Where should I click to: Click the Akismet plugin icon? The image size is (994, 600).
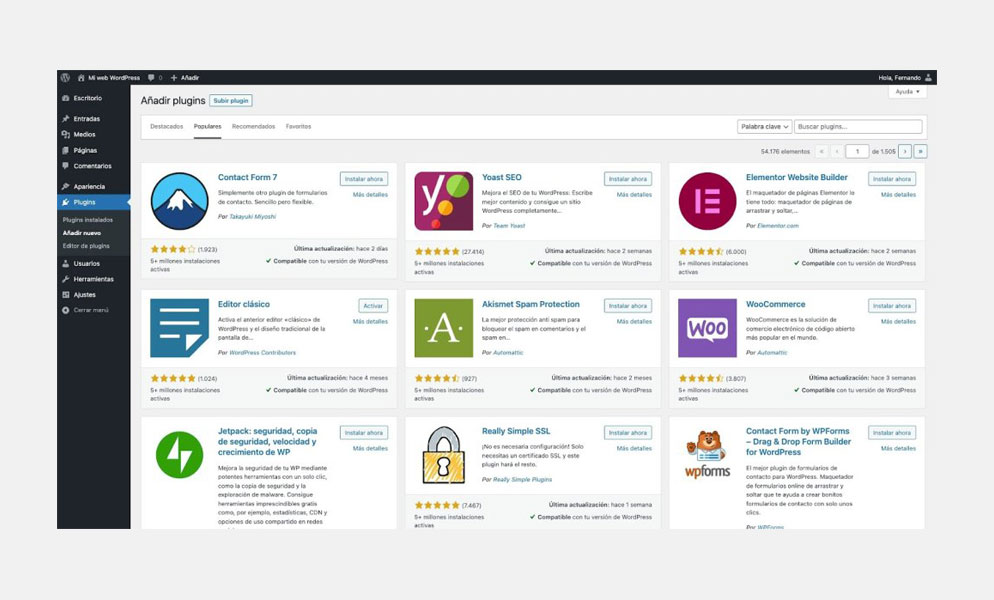click(444, 328)
